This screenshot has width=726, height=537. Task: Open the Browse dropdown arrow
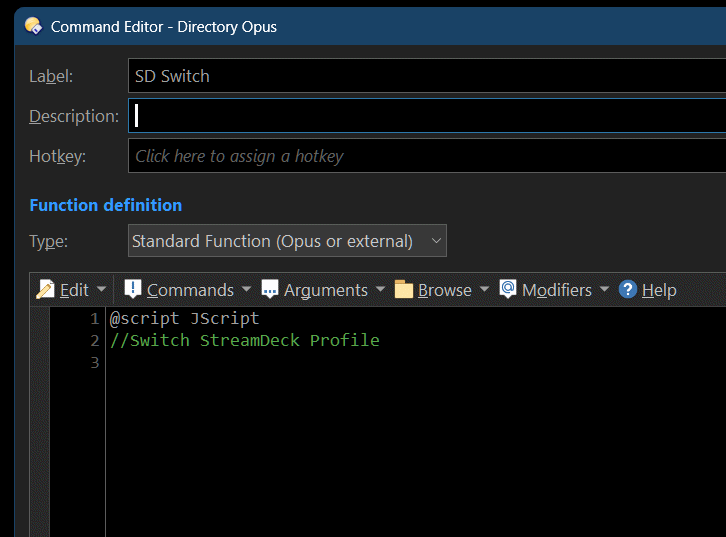pyautogui.click(x=485, y=289)
